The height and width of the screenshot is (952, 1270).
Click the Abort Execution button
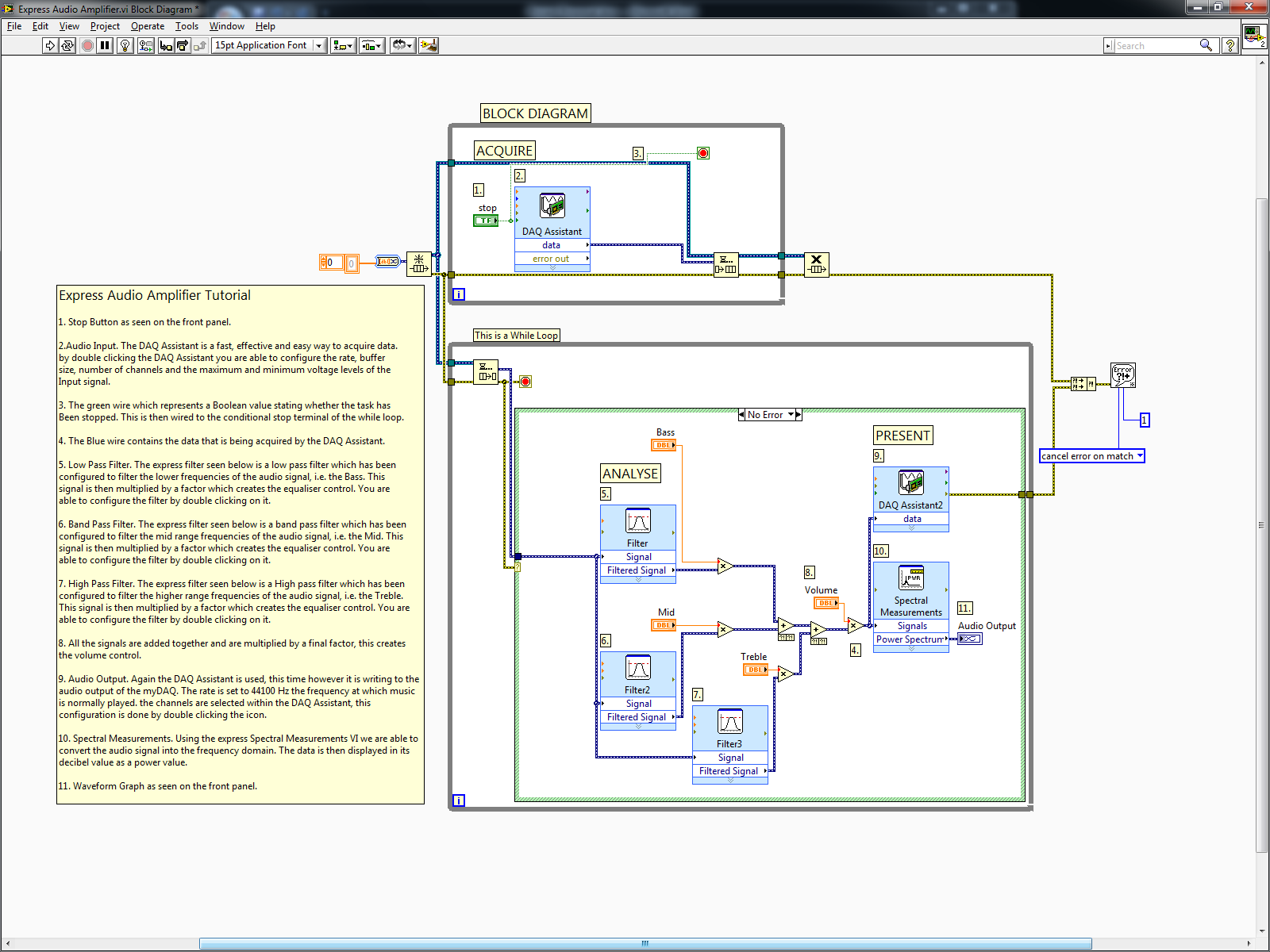pos(87,45)
